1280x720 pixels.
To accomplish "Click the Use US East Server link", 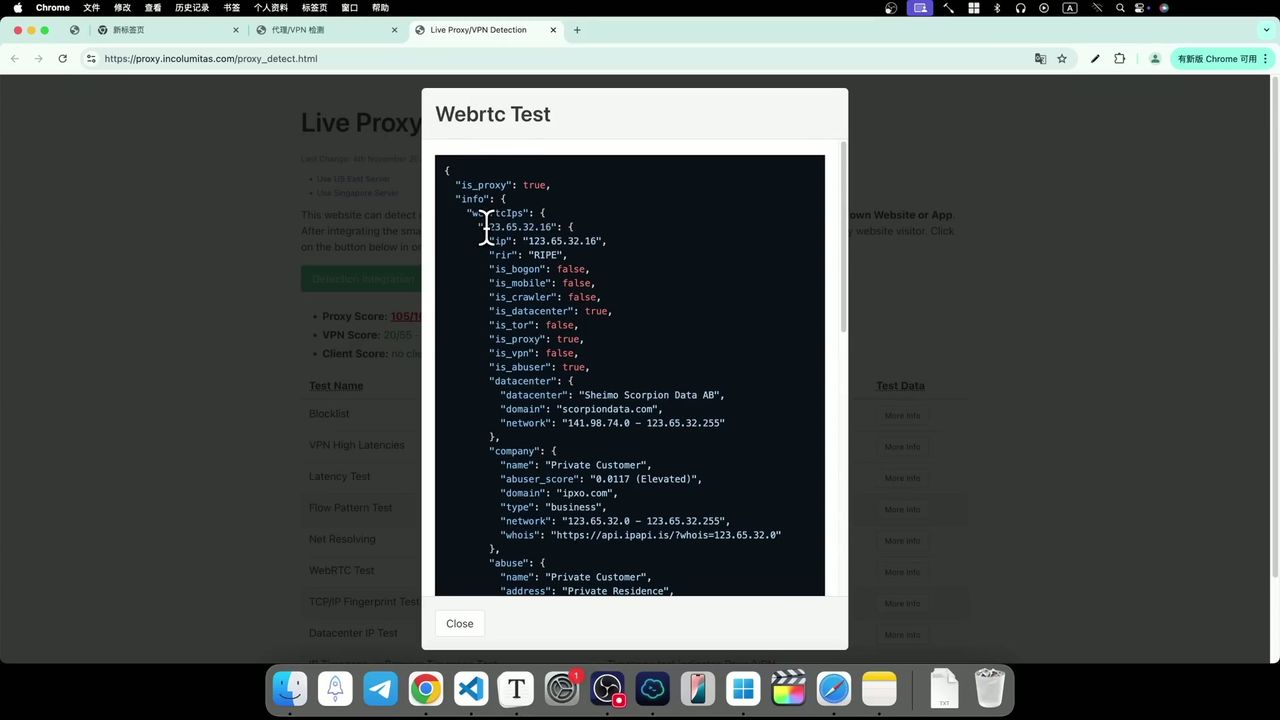I will 353,179.
